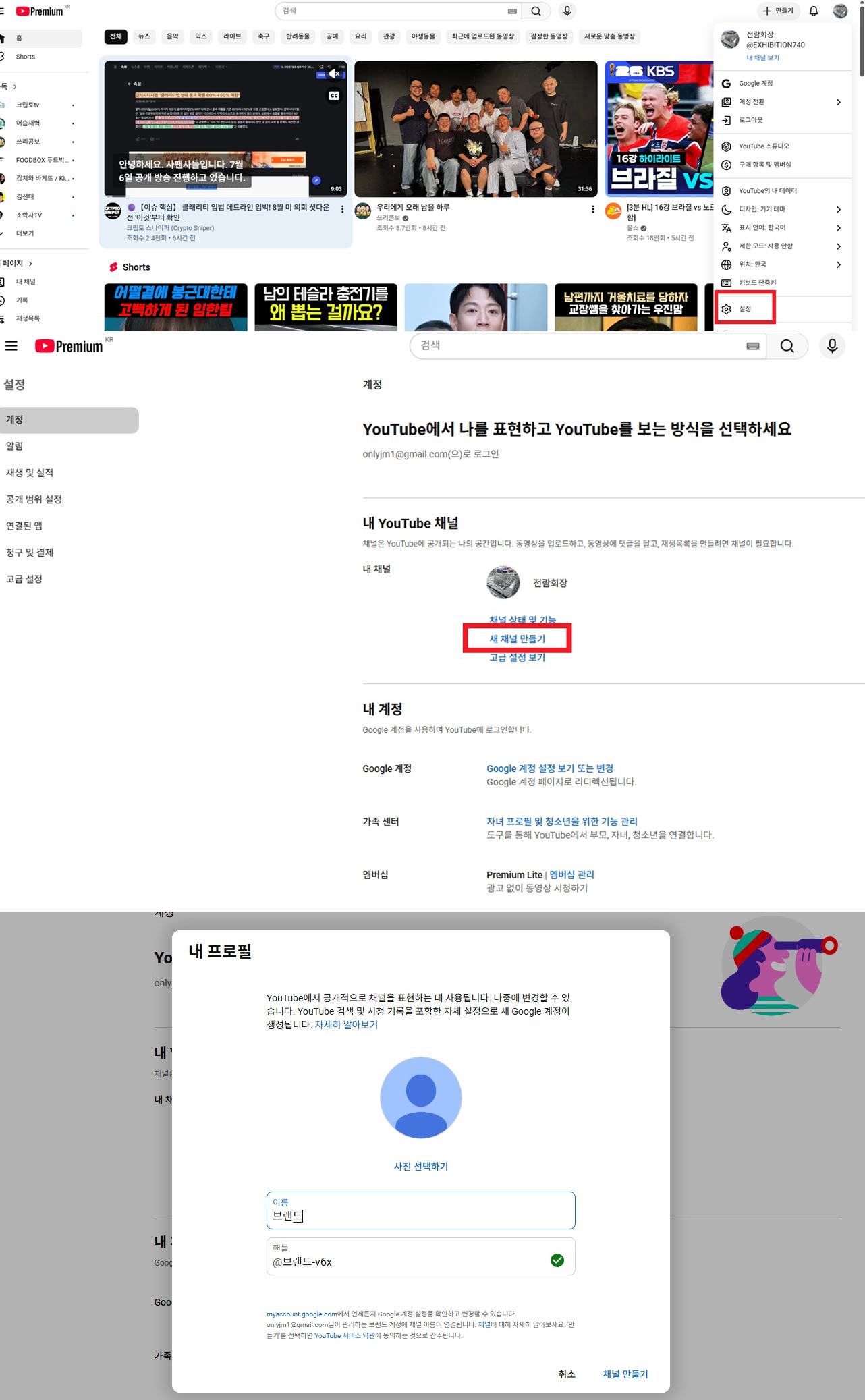Click the YouTube Premium logo on the settings page
The image size is (865, 1400).
pyautogui.click(x=69, y=346)
